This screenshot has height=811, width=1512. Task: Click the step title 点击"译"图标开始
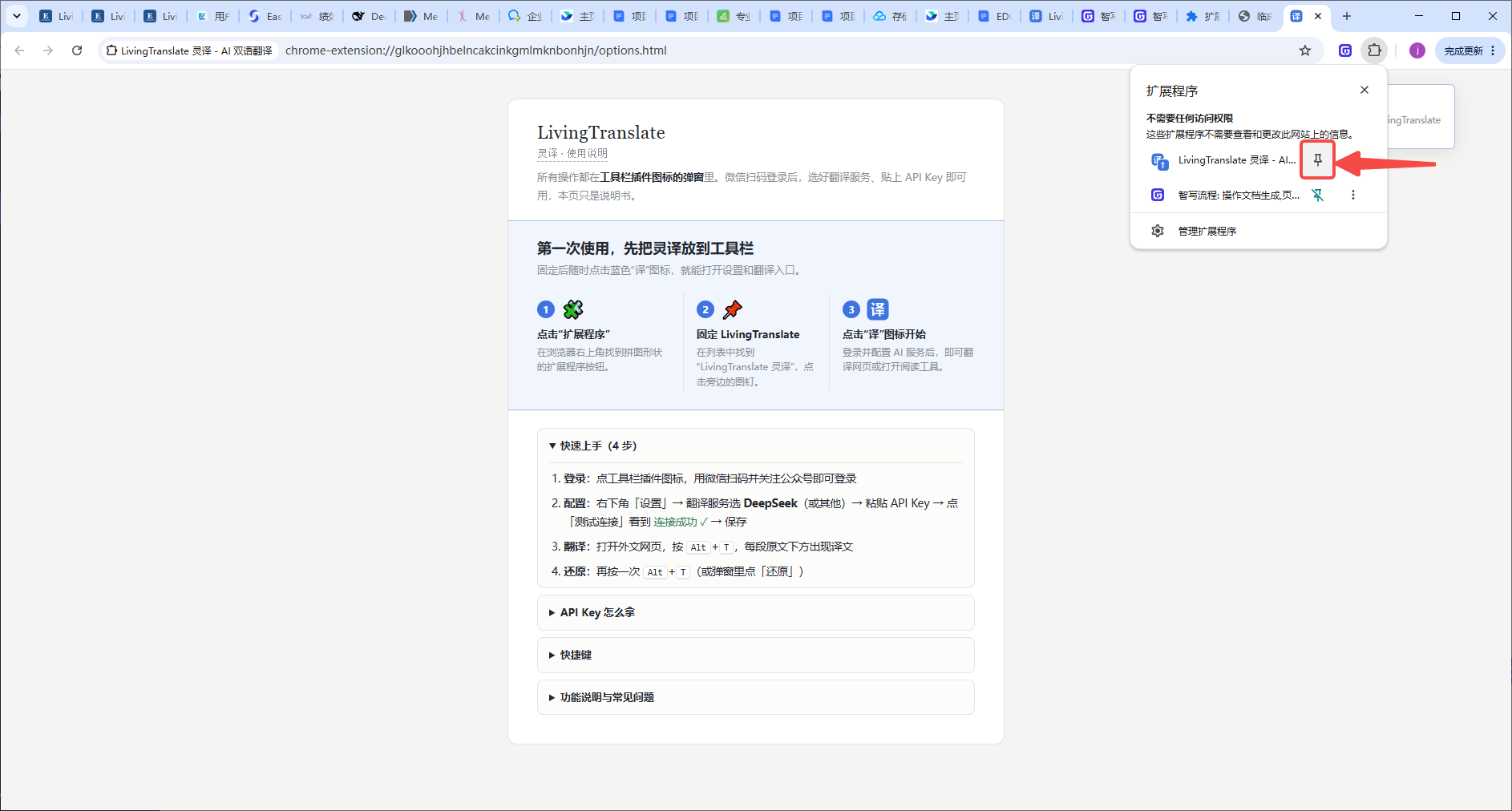click(884, 334)
